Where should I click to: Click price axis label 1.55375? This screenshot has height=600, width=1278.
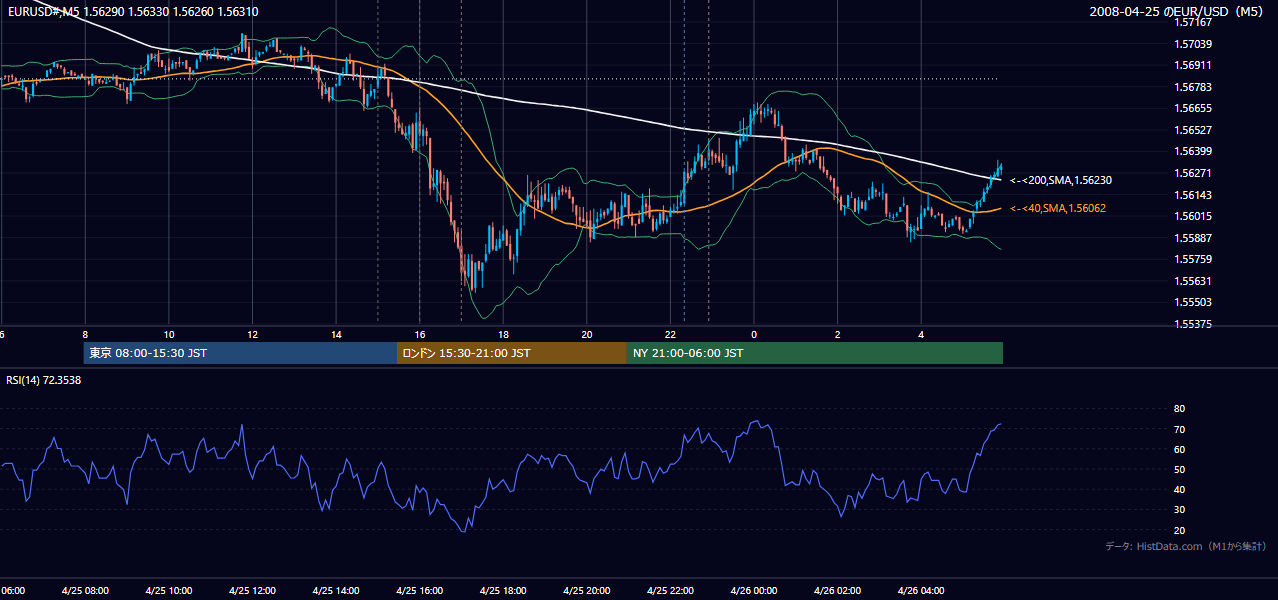pos(1193,324)
